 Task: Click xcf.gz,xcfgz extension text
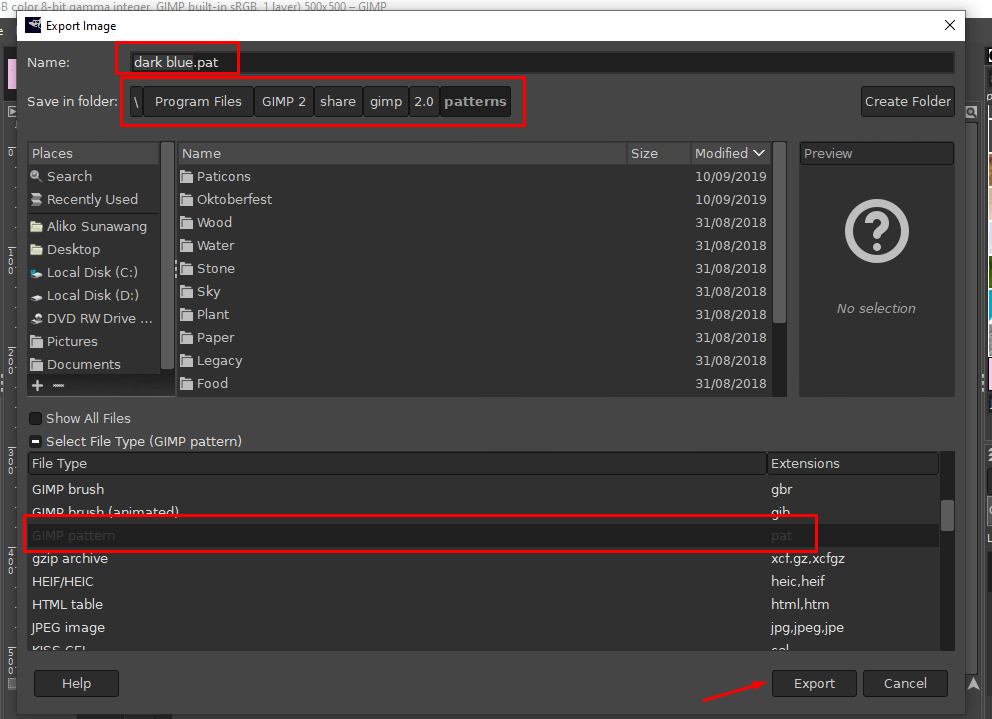pos(807,558)
